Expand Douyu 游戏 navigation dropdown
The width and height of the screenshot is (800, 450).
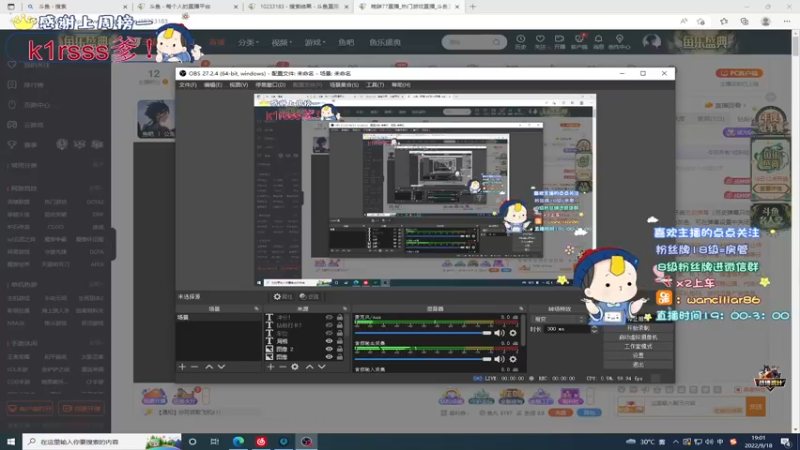point(315,42)
